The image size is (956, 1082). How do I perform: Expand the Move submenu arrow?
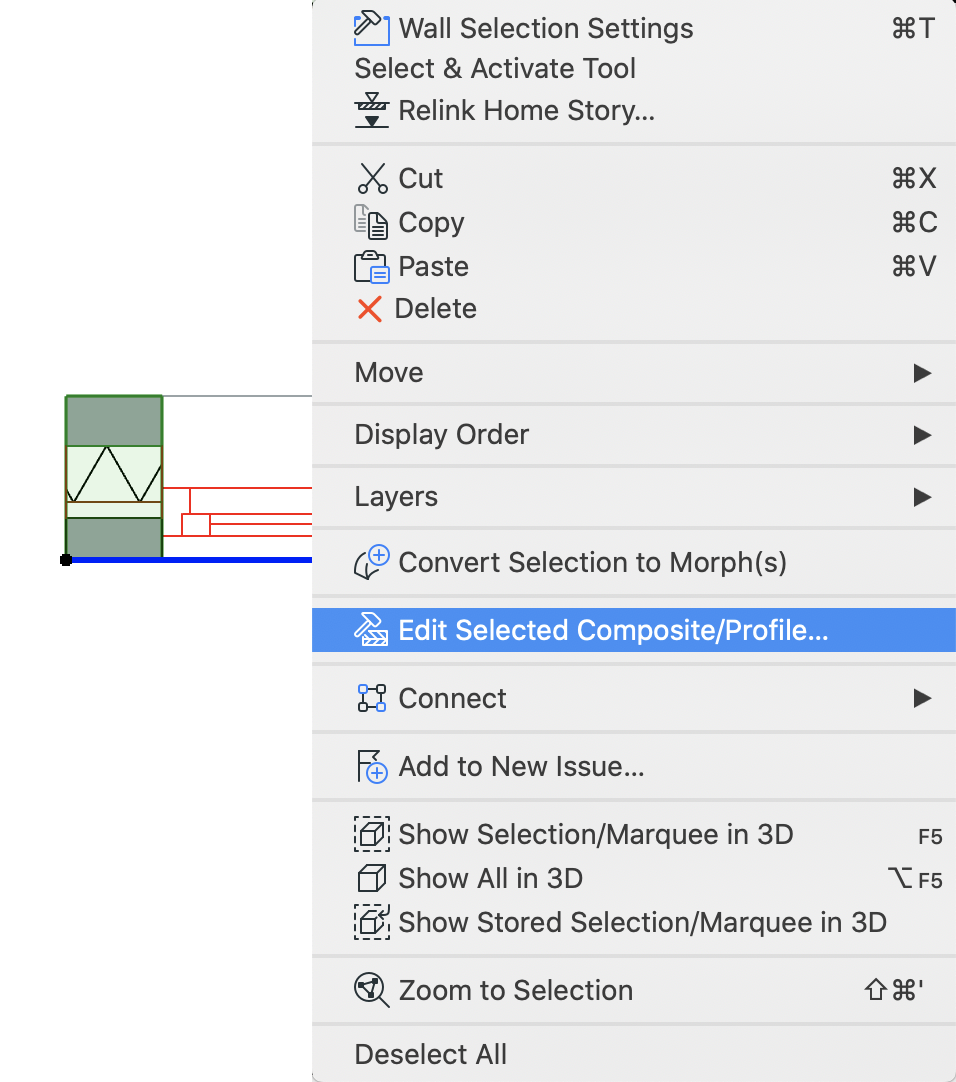point(922,373)
